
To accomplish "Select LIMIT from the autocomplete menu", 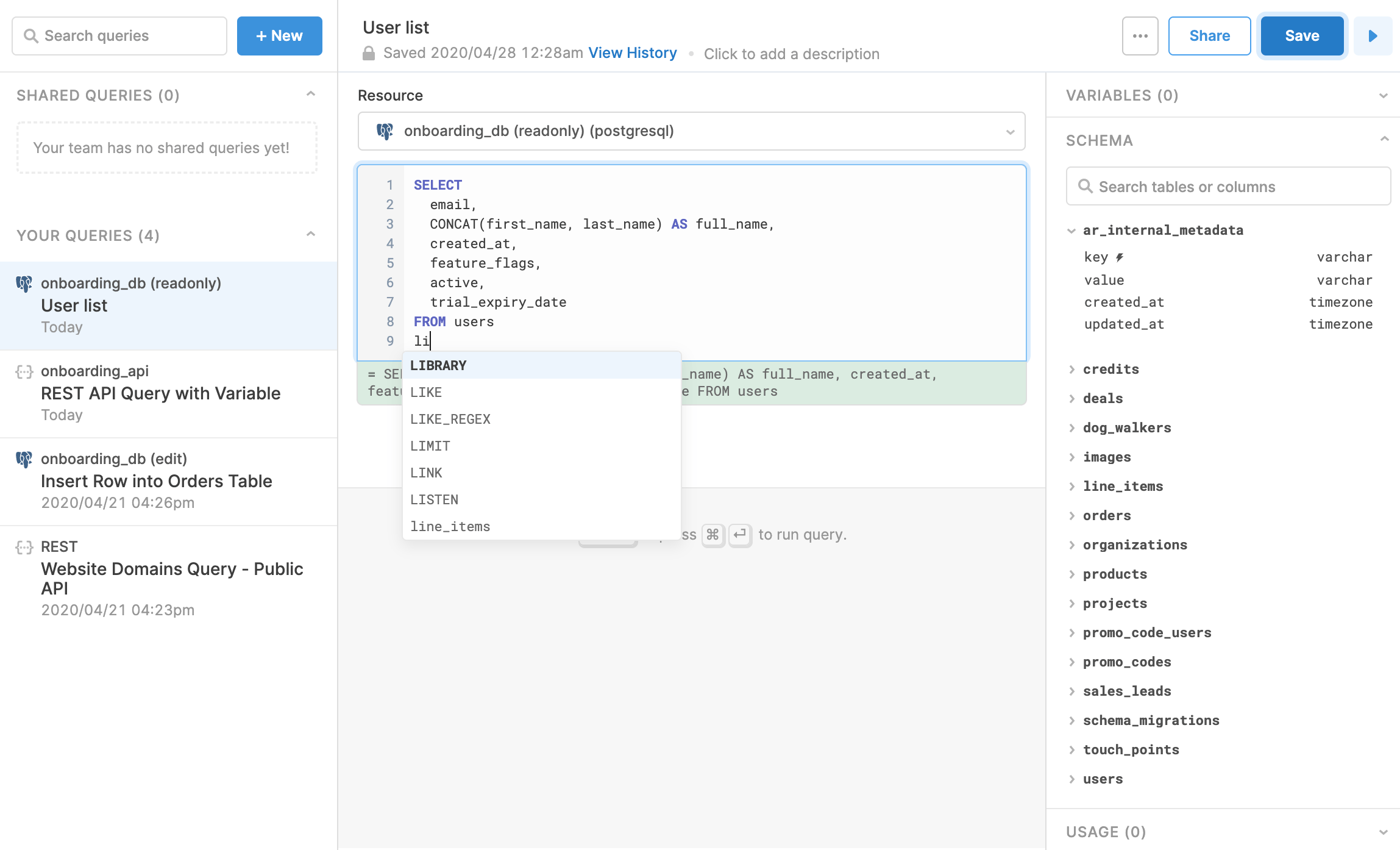I will click(430, 446).
